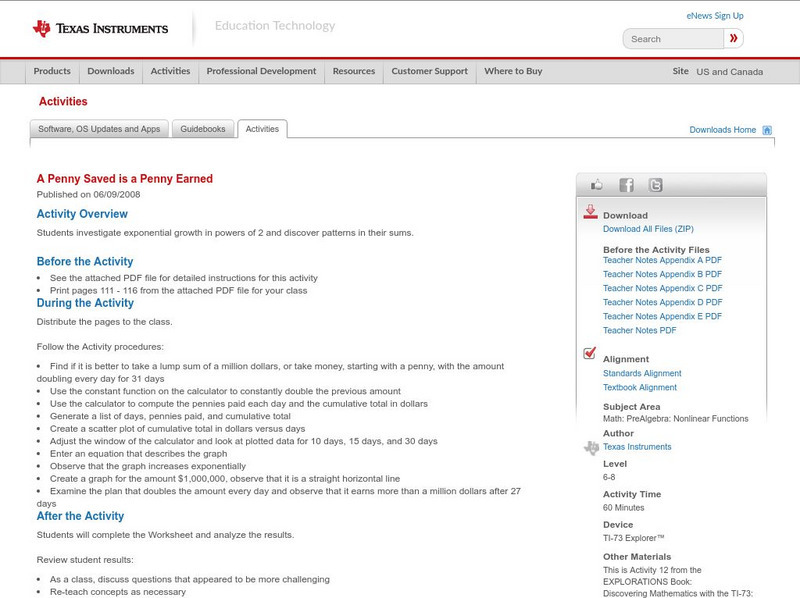Open the Texas Instruments author link
The height and width of the screenshot is (598, 800).
point(637,447)
